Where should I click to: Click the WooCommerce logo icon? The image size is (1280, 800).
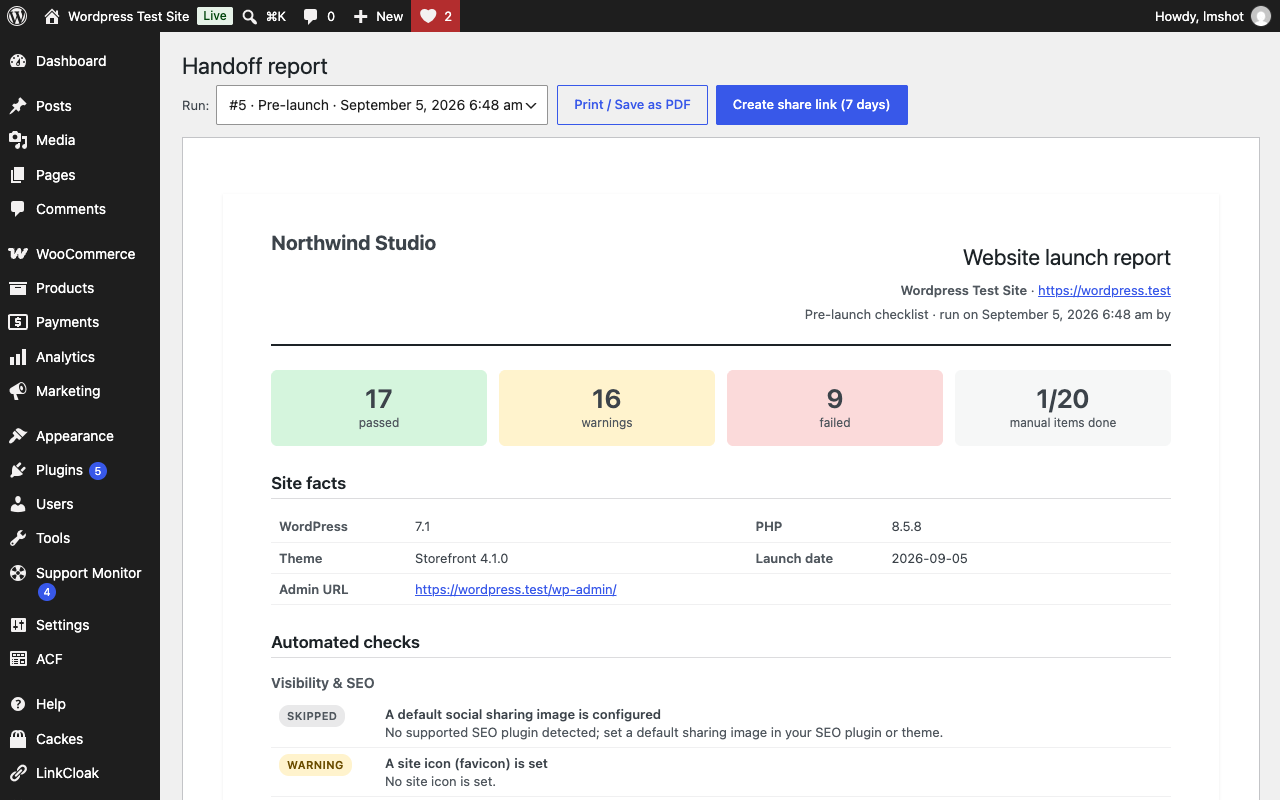coord(18,254)
